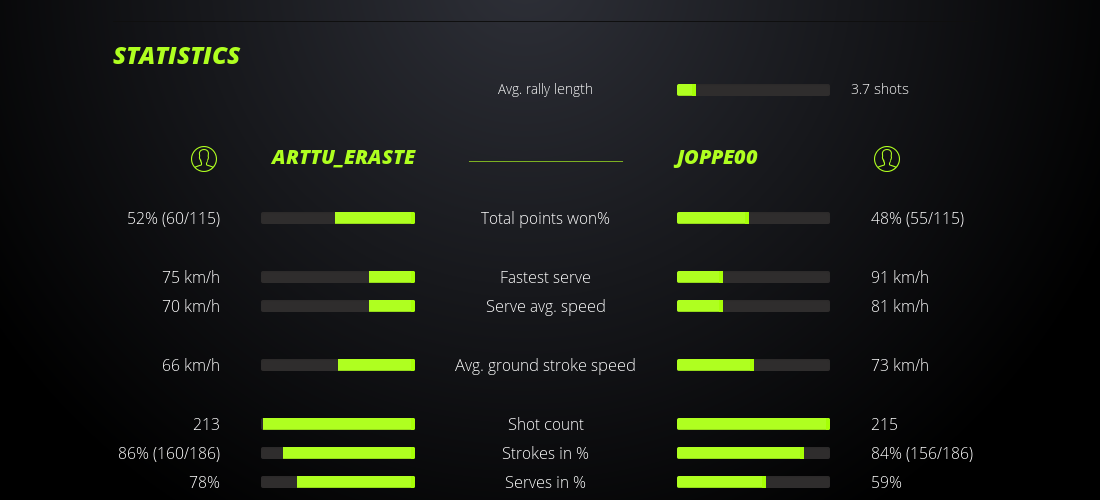This screenshot has height=500, width=1100.
Task: Click JOPPE00's Fastest serve bar
Action: [x=753, y=277]
